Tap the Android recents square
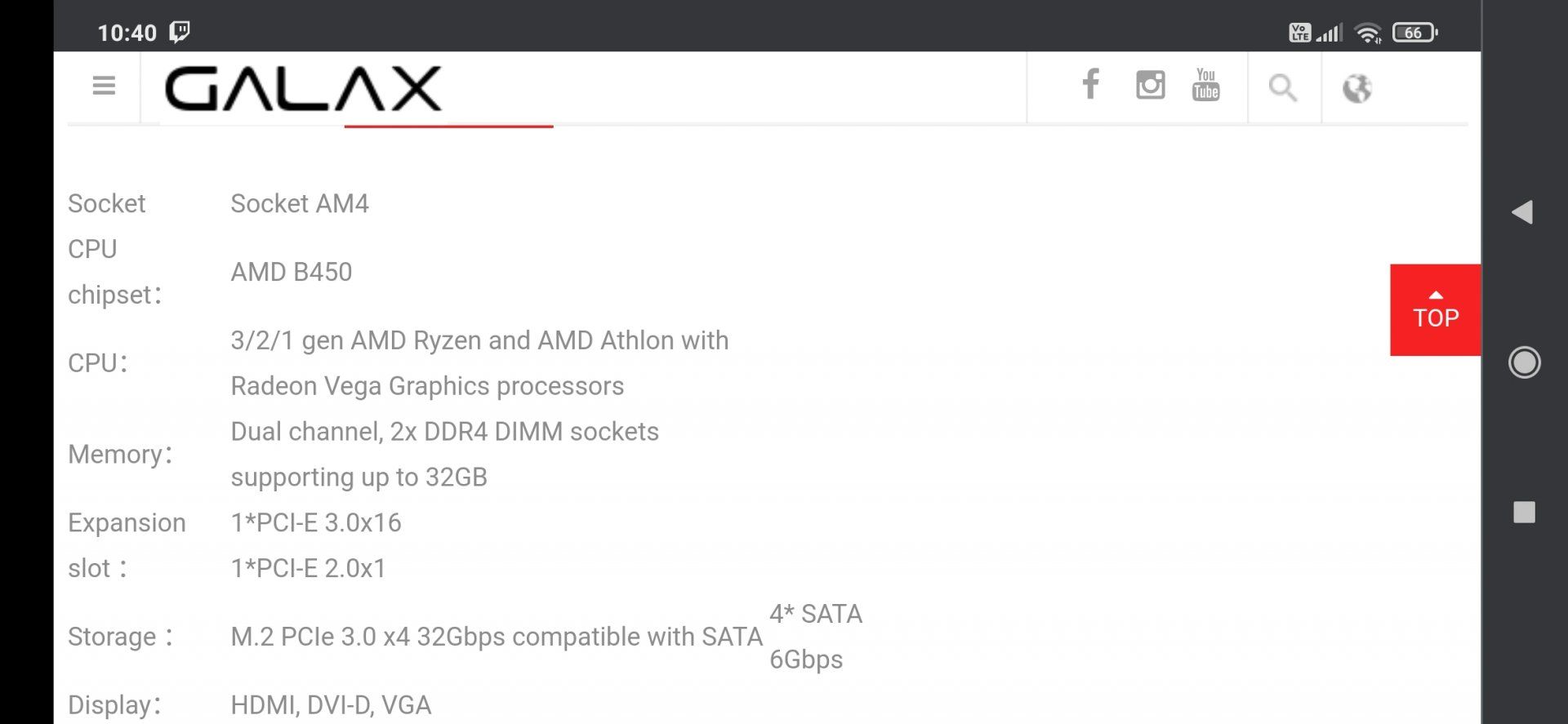 coord(1524,513)
